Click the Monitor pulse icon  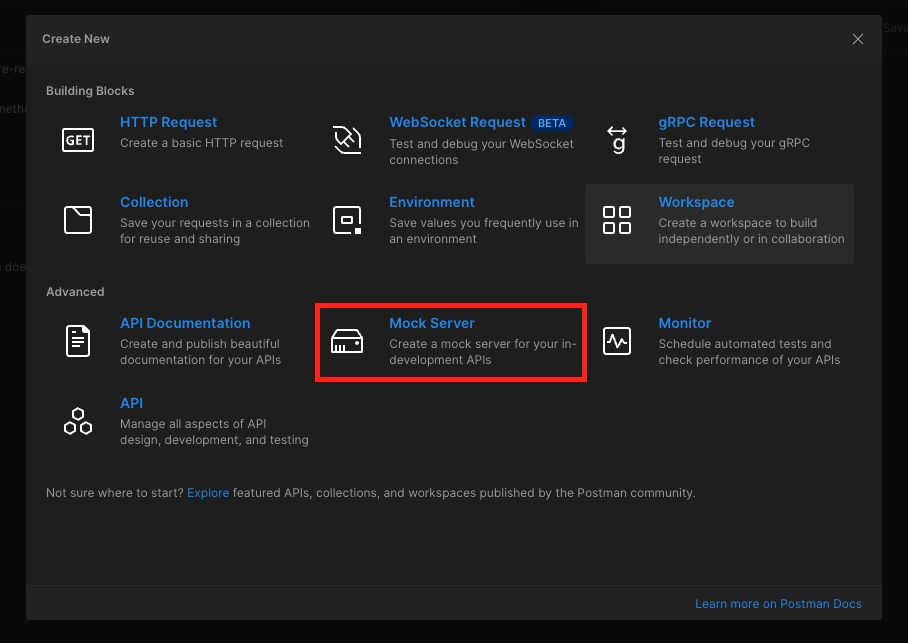coord(617,341)
